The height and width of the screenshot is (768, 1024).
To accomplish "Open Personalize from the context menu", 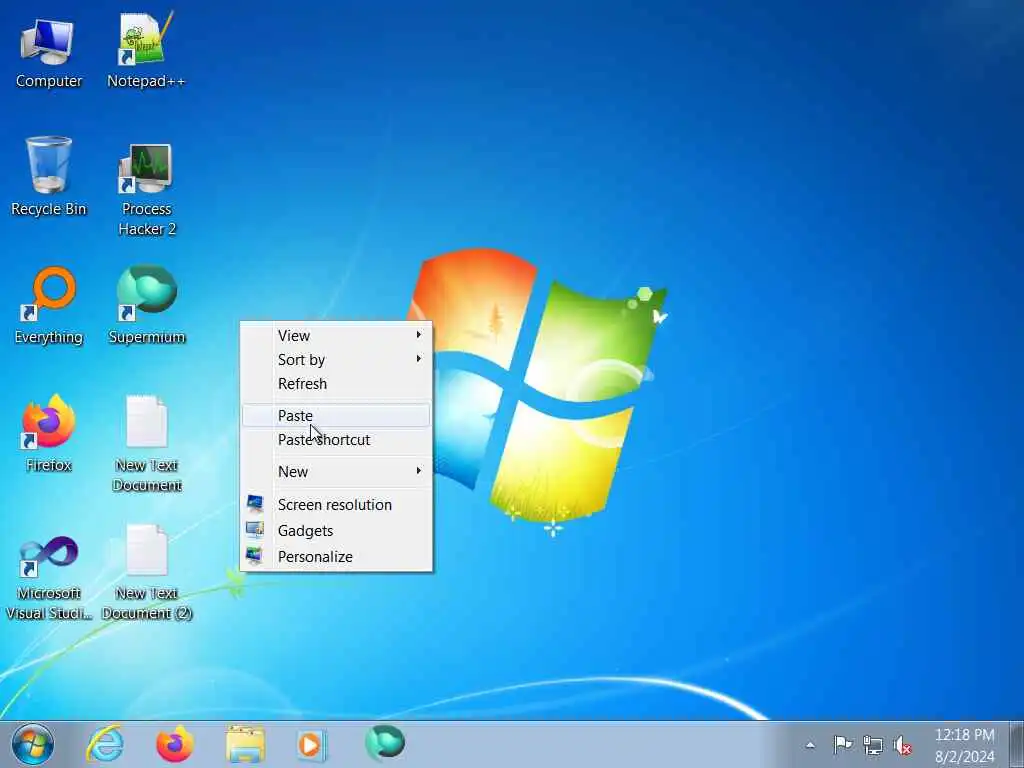I will [336, 557].
